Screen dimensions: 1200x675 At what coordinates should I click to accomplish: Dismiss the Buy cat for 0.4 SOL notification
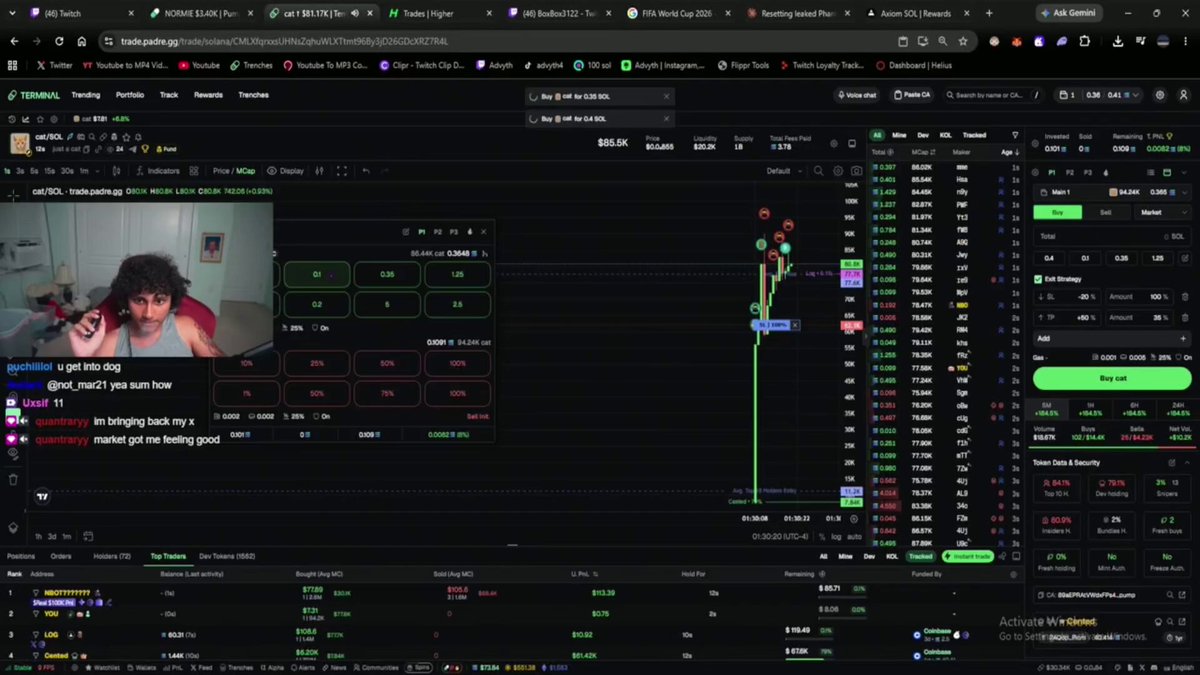pyautogui.click(x=667, y=119)
